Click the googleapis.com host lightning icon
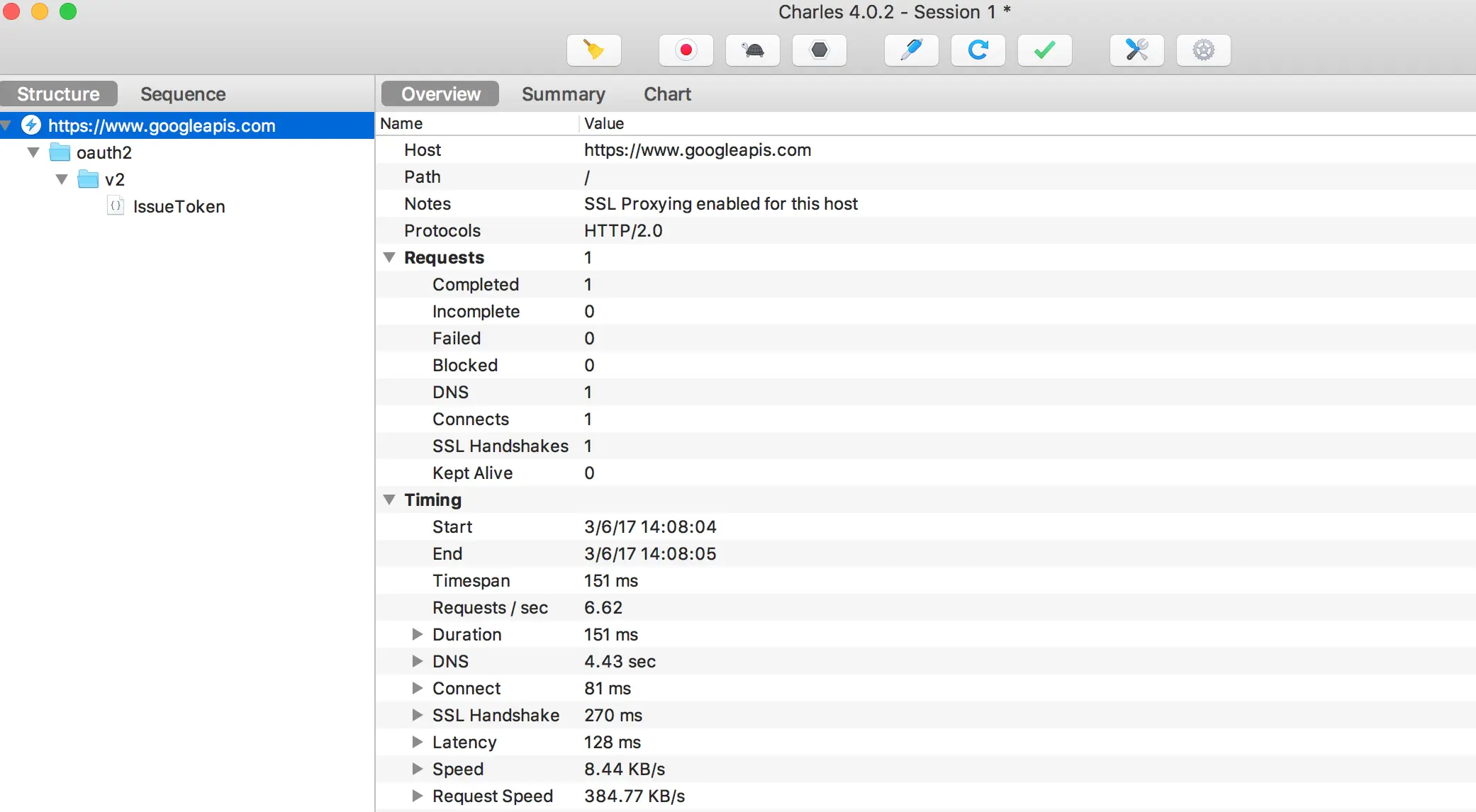This screenshot has width=1476, height=812. (31, 125)
